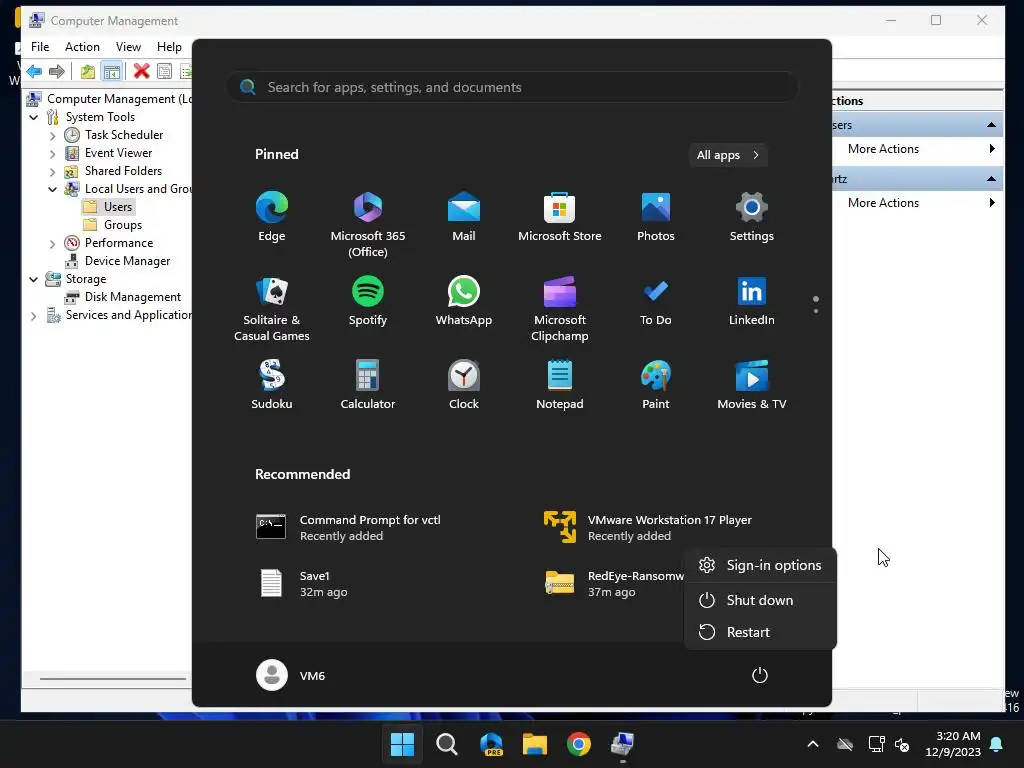Open the To Do app
Image resolution: width=1024 pixels, height=768 pixels.
(x=656, y=300)
